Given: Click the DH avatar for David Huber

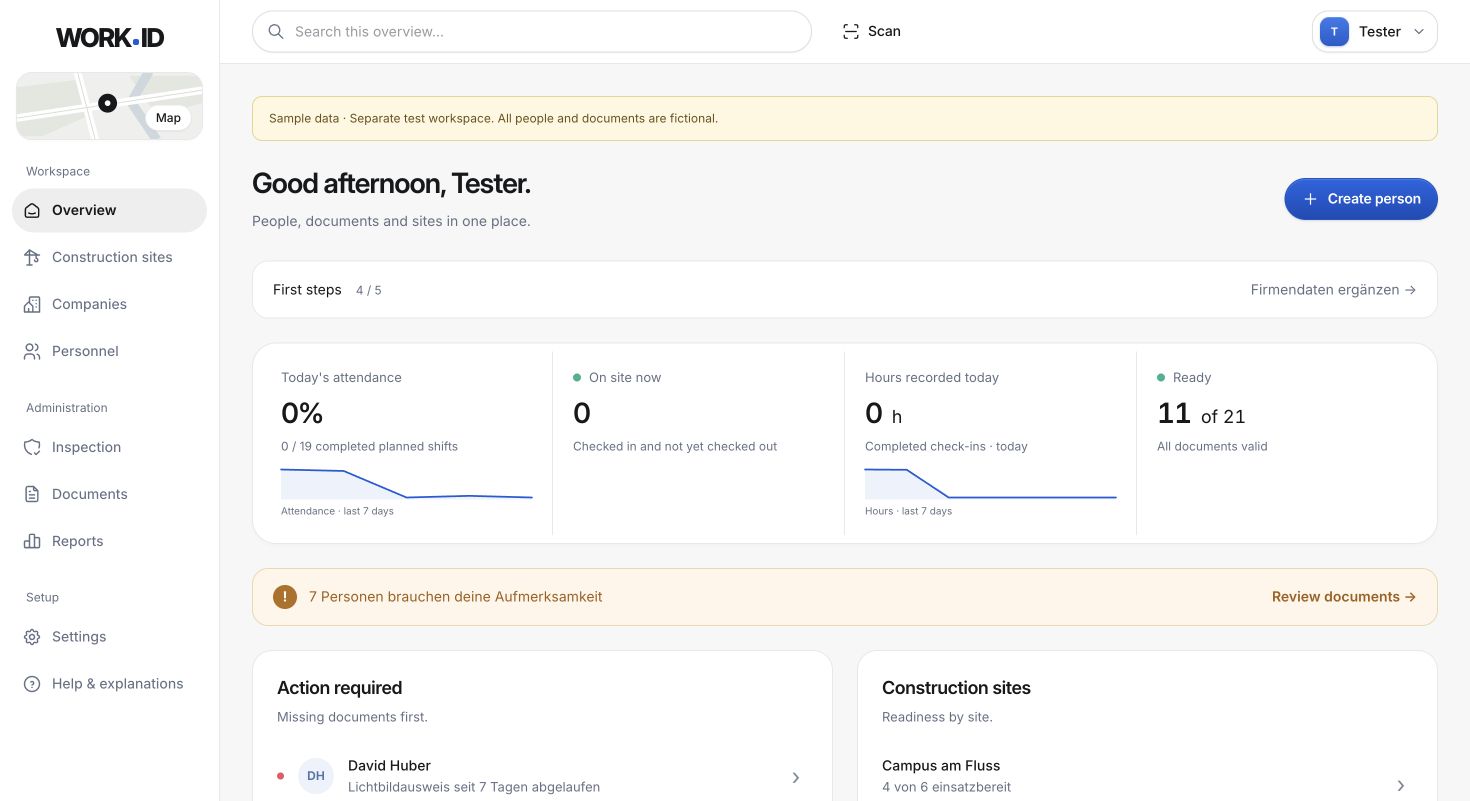Looking at the screenshot, I should pyautogui.click(x=316, y=776).
